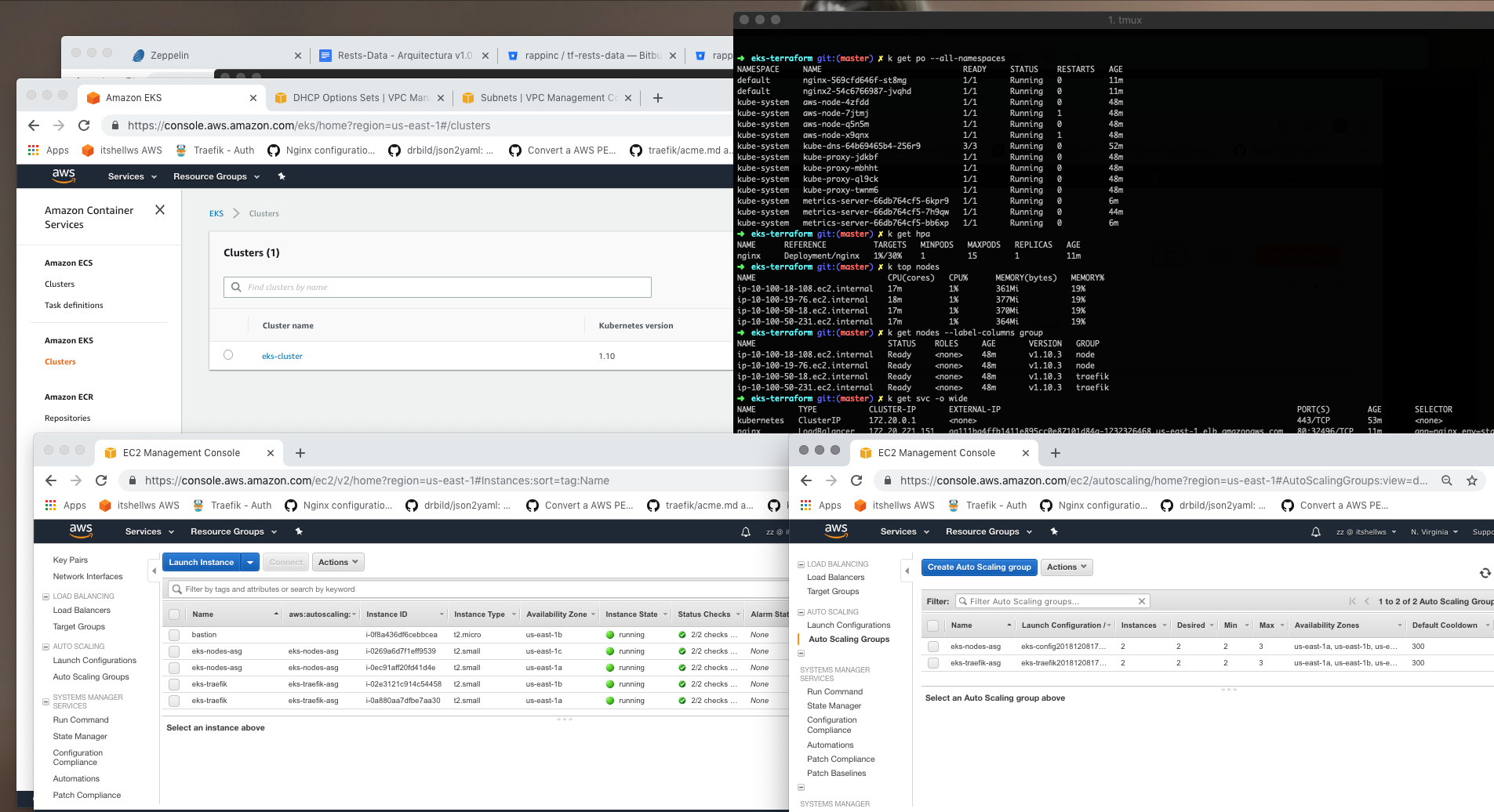Collapse EC2 Instances sidebar with arrow handle

(154, 571)
